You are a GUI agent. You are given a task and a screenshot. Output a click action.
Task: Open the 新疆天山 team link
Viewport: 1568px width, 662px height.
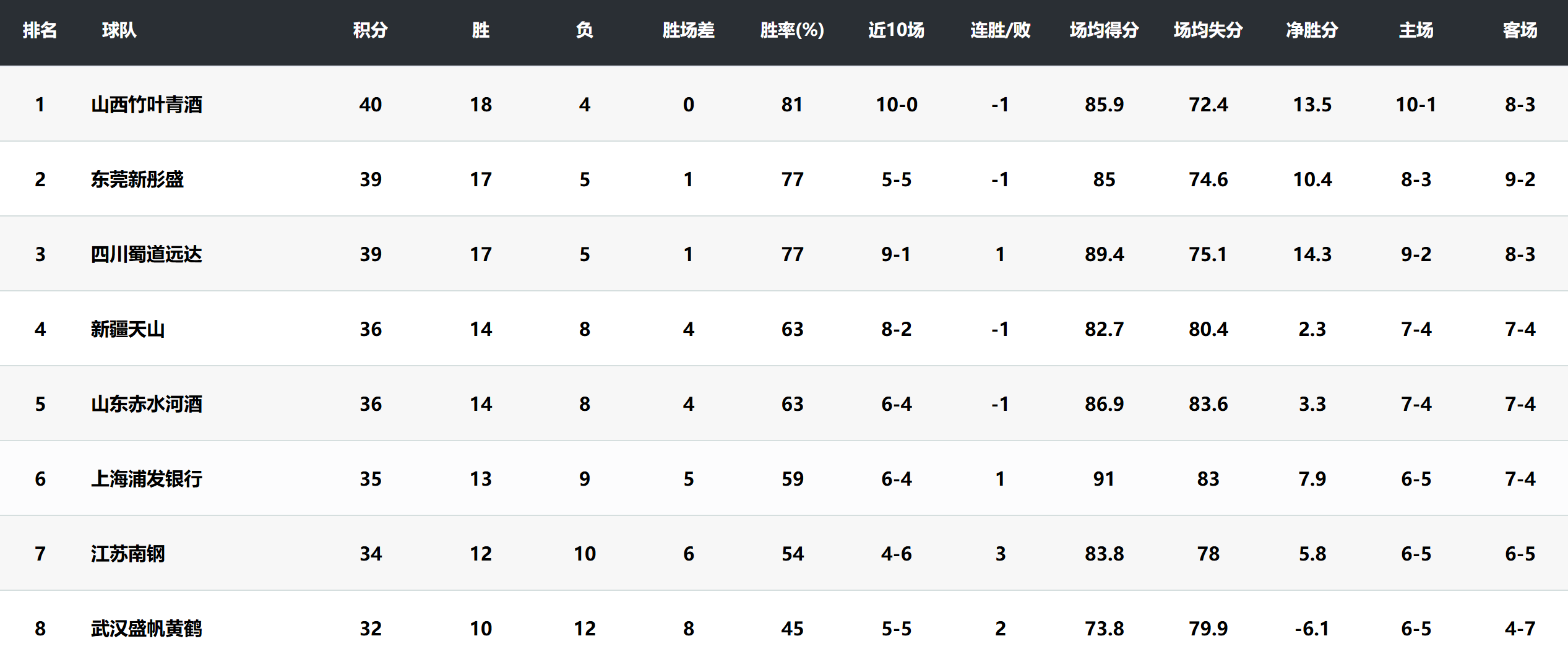click(128, 329)
